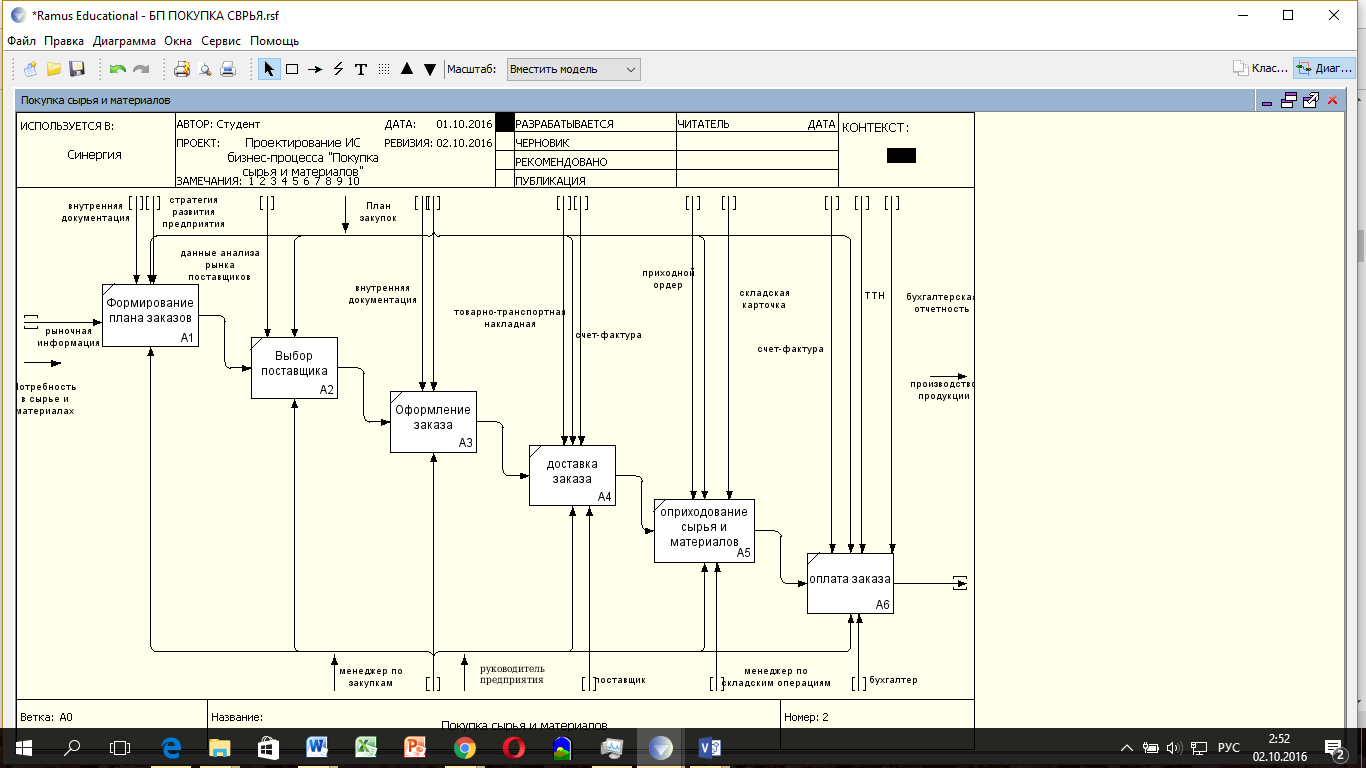Select the Формирование плана заказов A1 box
This screenshot has height=768, width=1366.
(x=150, y=315)
